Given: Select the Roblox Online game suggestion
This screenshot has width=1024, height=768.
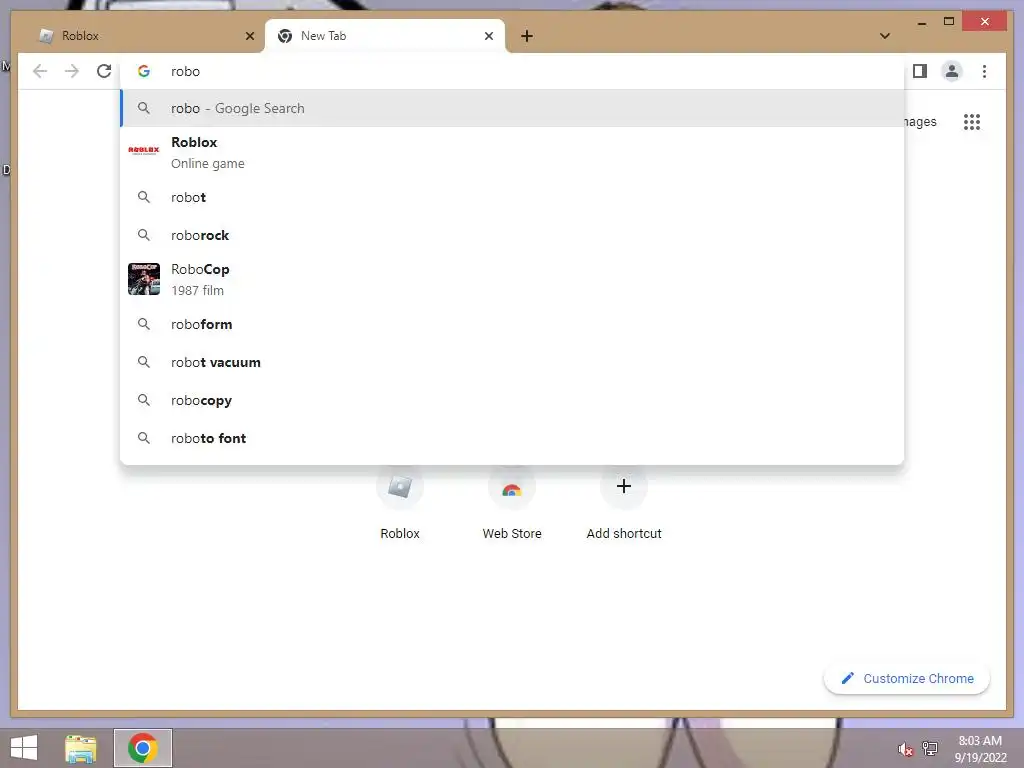Looking at the screenshot, I should point(512,152).
